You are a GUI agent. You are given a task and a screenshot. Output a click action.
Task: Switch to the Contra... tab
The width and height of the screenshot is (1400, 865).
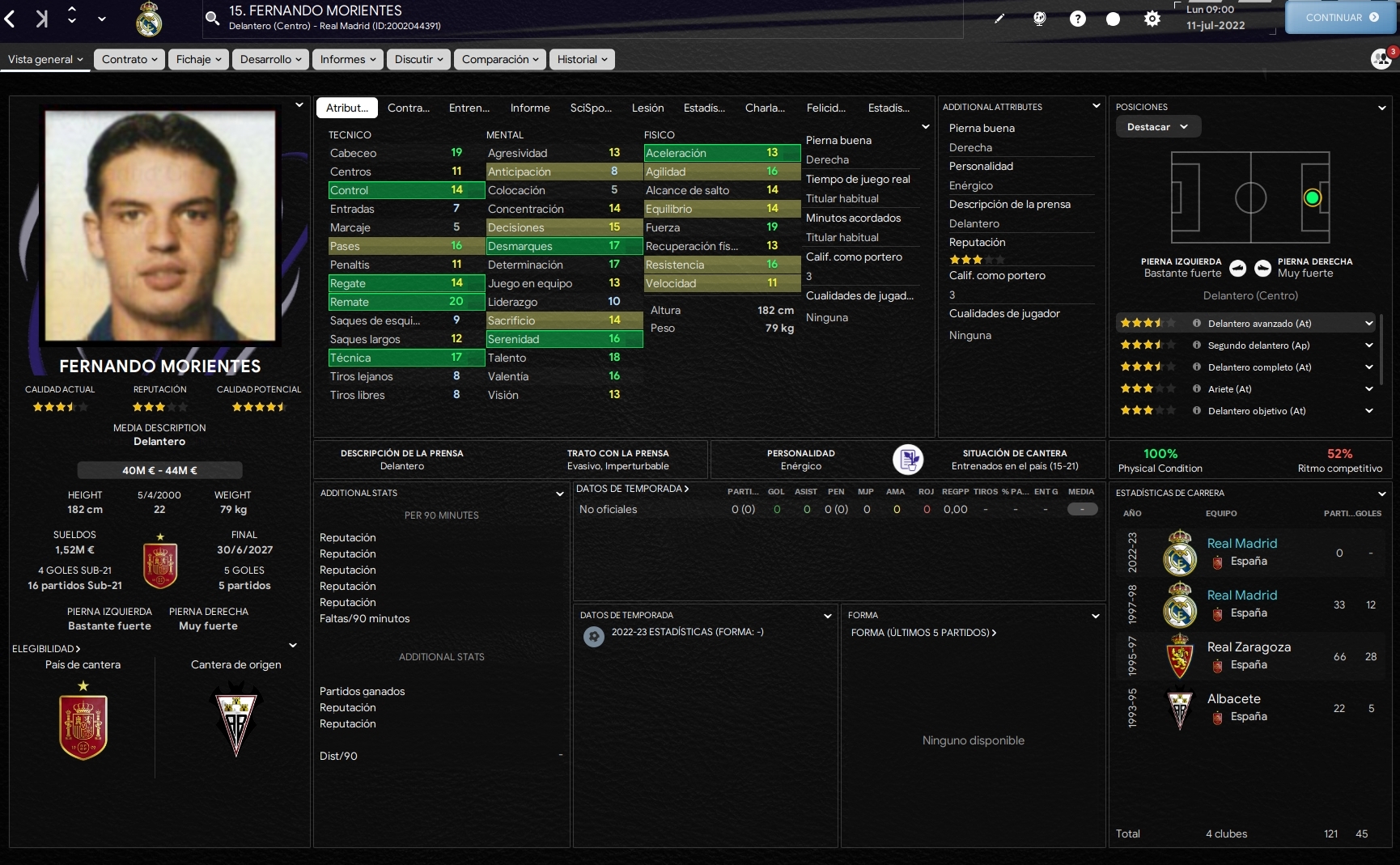point(409,108)
